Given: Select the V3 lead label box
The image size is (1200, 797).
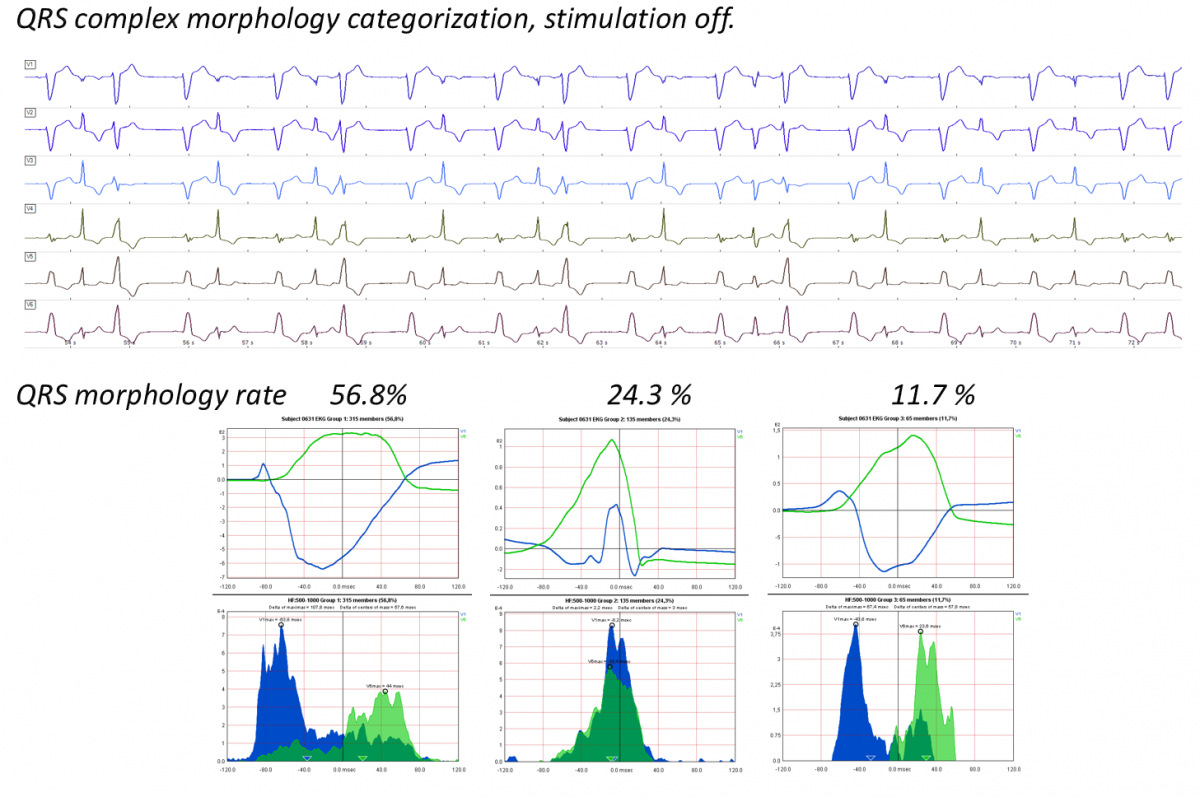Looking at the screenshot, I should point(30,160).
